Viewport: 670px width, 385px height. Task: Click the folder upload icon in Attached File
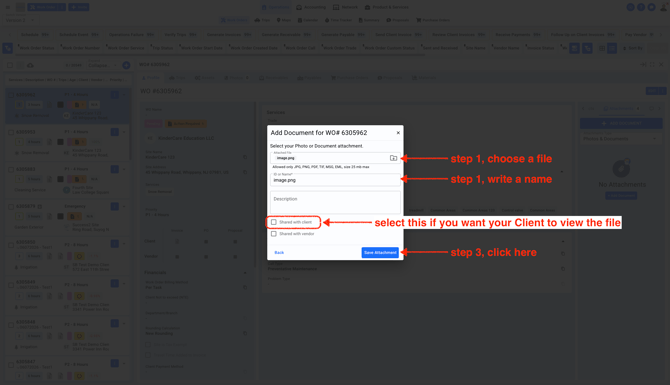click(393, 158)
